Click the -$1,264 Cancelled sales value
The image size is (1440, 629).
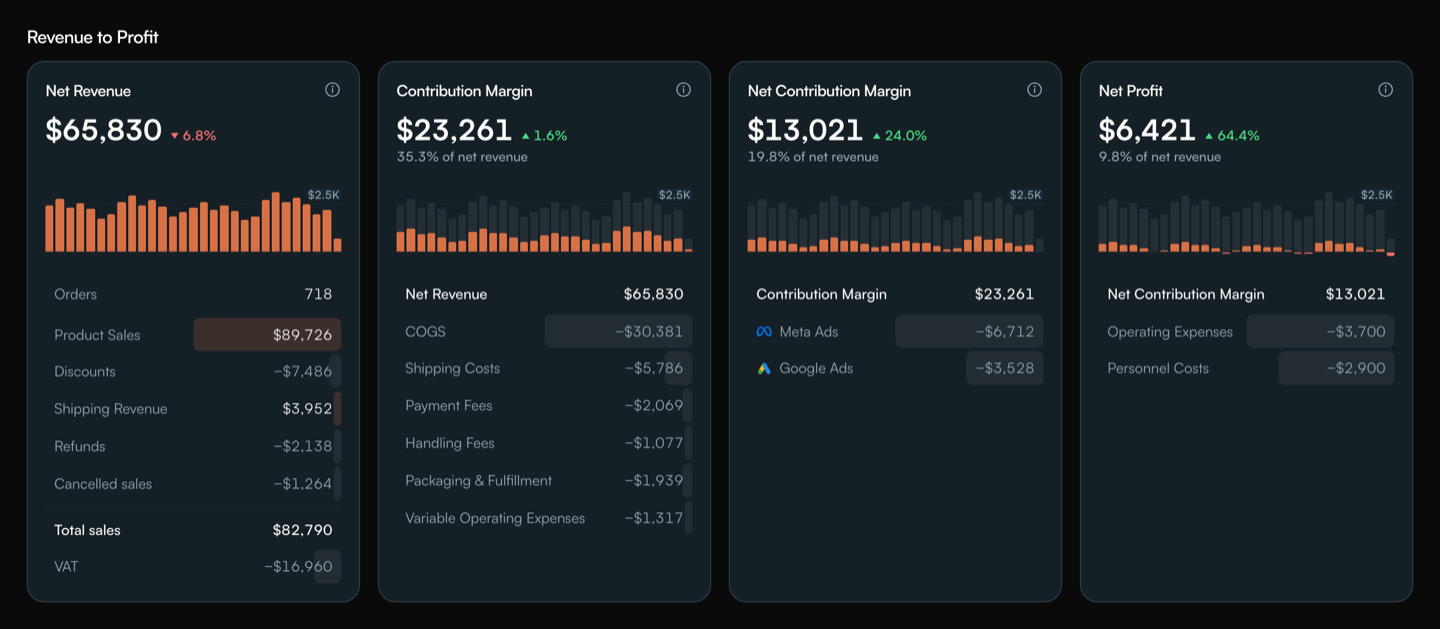point(303,484)
